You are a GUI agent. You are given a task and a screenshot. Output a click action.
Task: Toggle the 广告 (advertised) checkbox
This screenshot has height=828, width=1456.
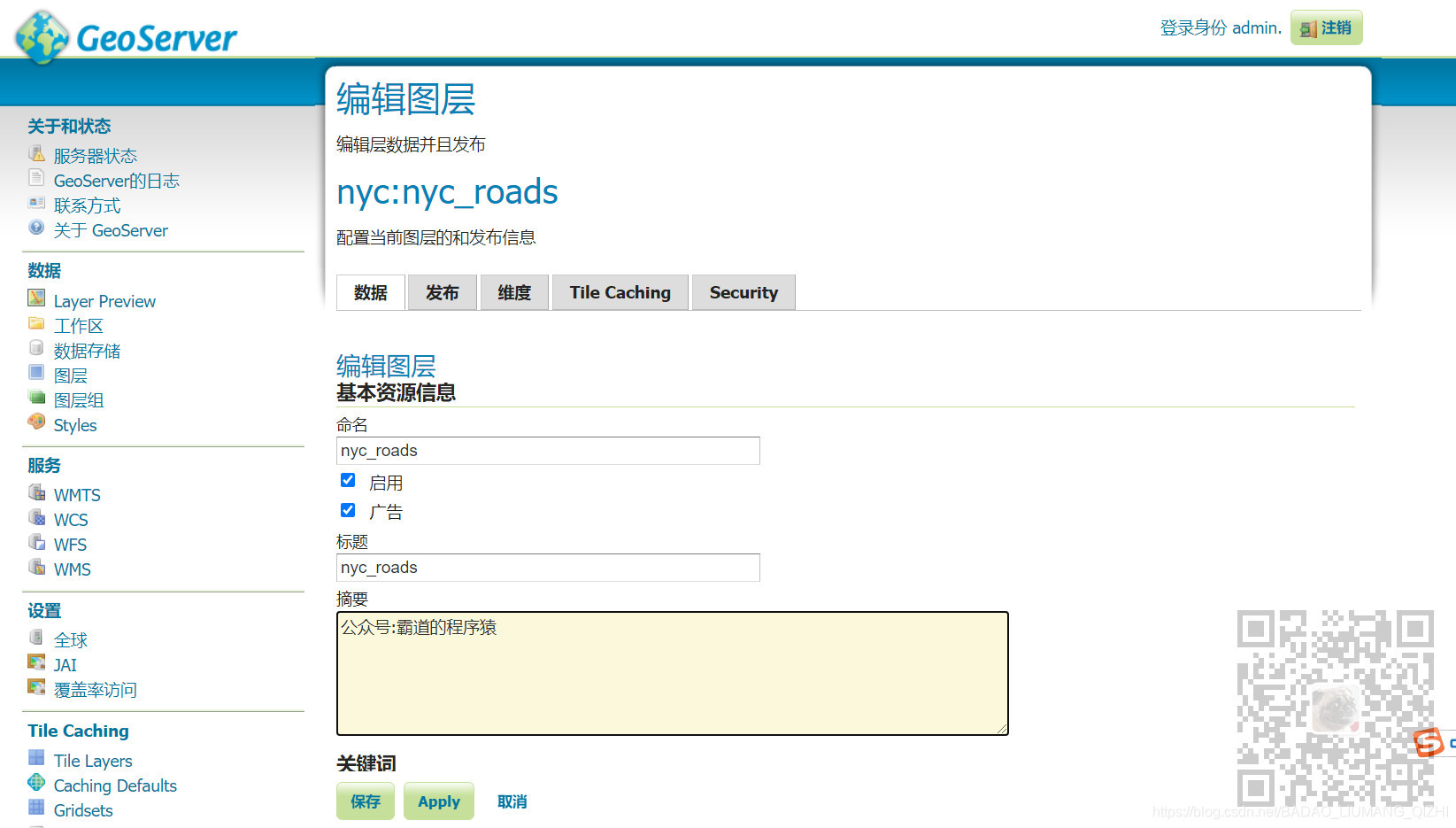tap(348, 510)
